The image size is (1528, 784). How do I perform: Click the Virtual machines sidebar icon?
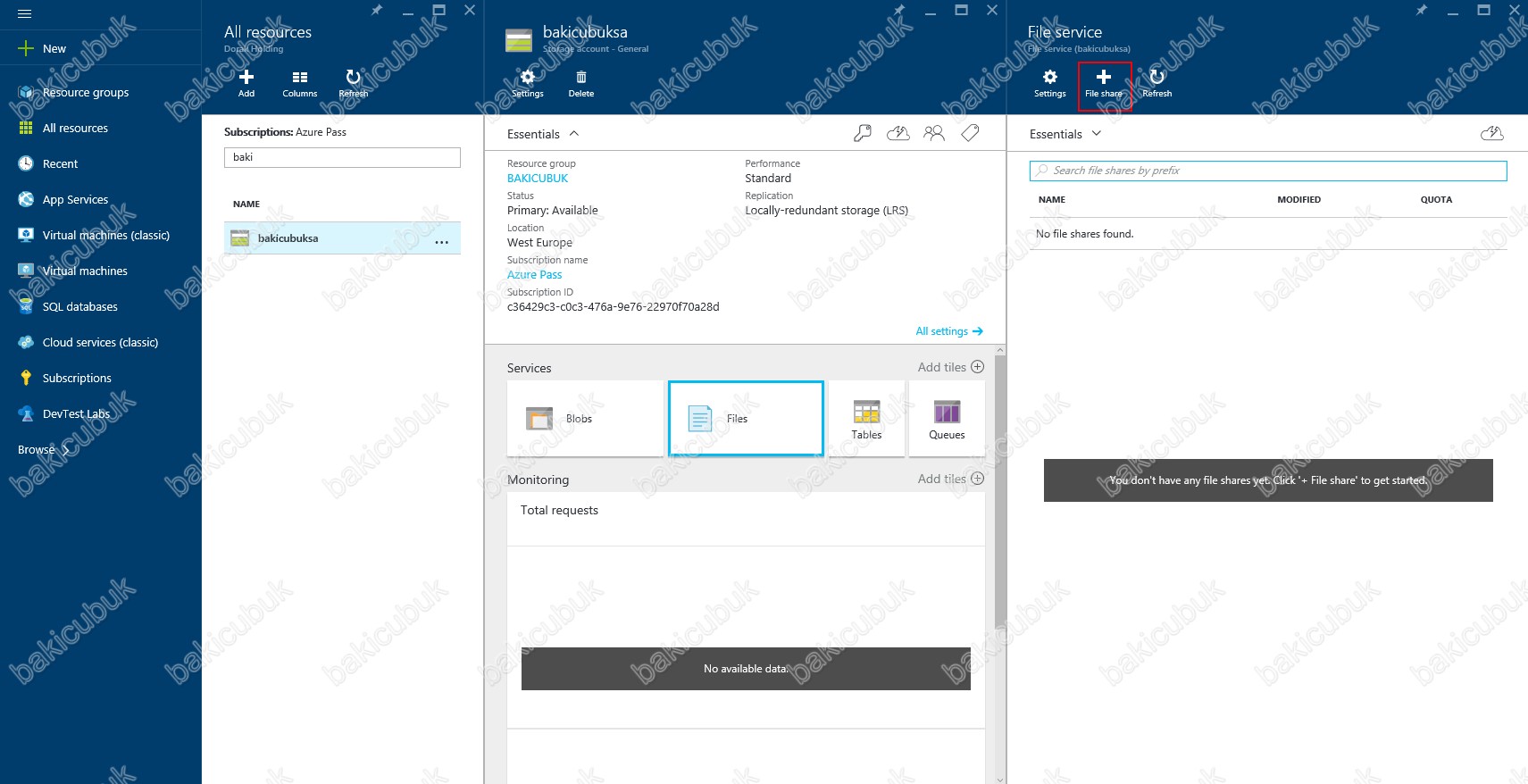click(x=26, y=271)
